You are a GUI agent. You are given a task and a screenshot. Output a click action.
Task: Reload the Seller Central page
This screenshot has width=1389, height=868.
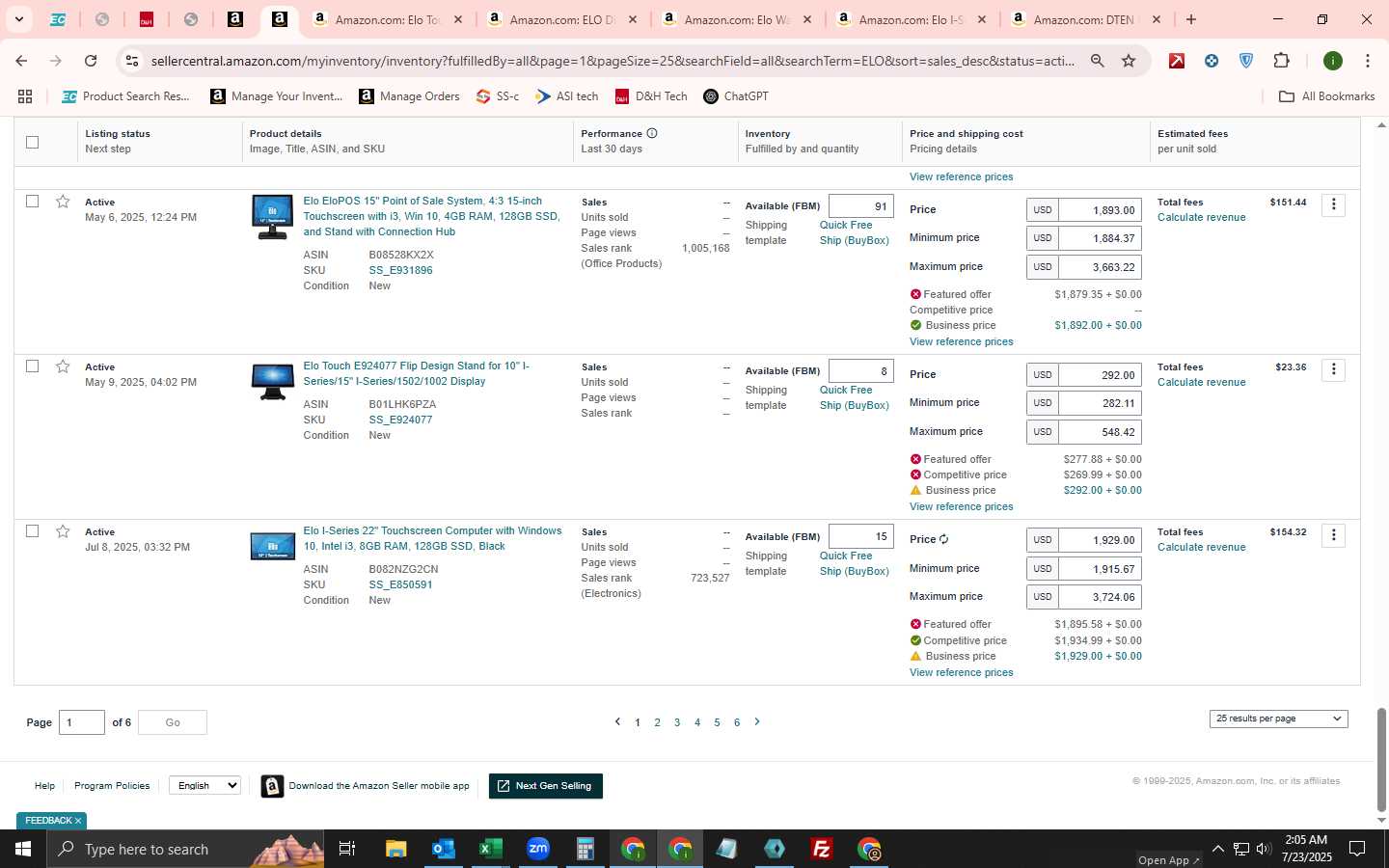point(91,61)
